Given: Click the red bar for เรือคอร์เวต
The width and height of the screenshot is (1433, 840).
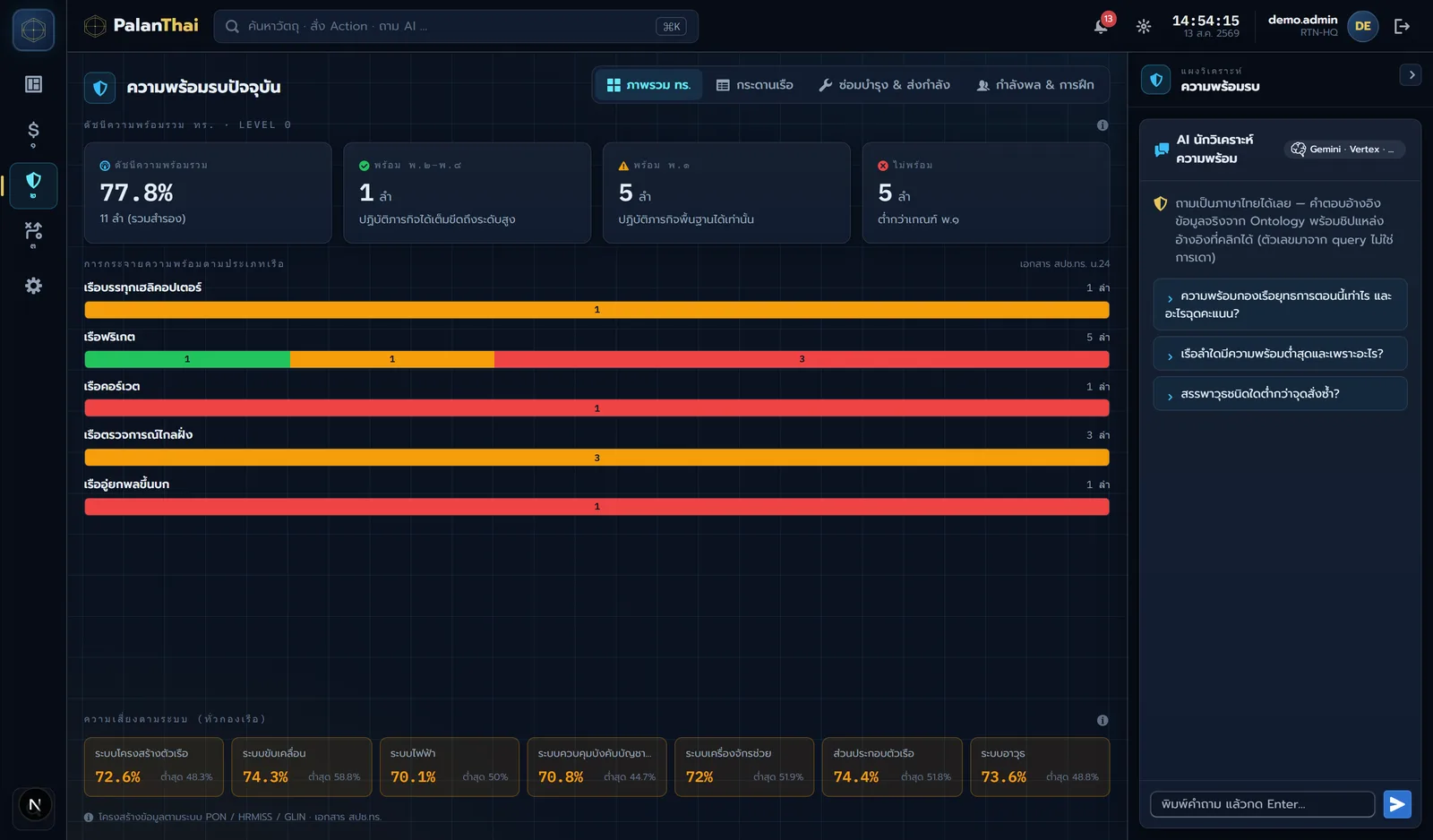Looking at the screenshot, I should pos(597,408).
